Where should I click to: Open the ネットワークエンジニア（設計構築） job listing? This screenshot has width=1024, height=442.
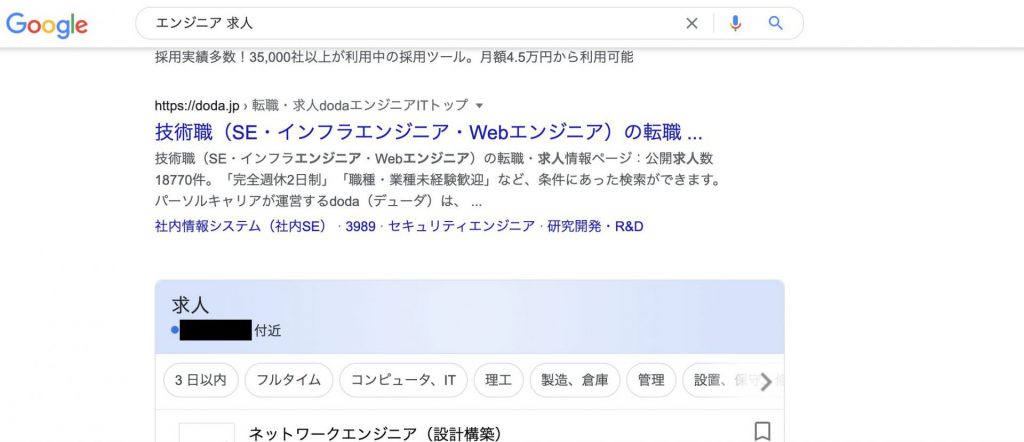coord(376,434)
